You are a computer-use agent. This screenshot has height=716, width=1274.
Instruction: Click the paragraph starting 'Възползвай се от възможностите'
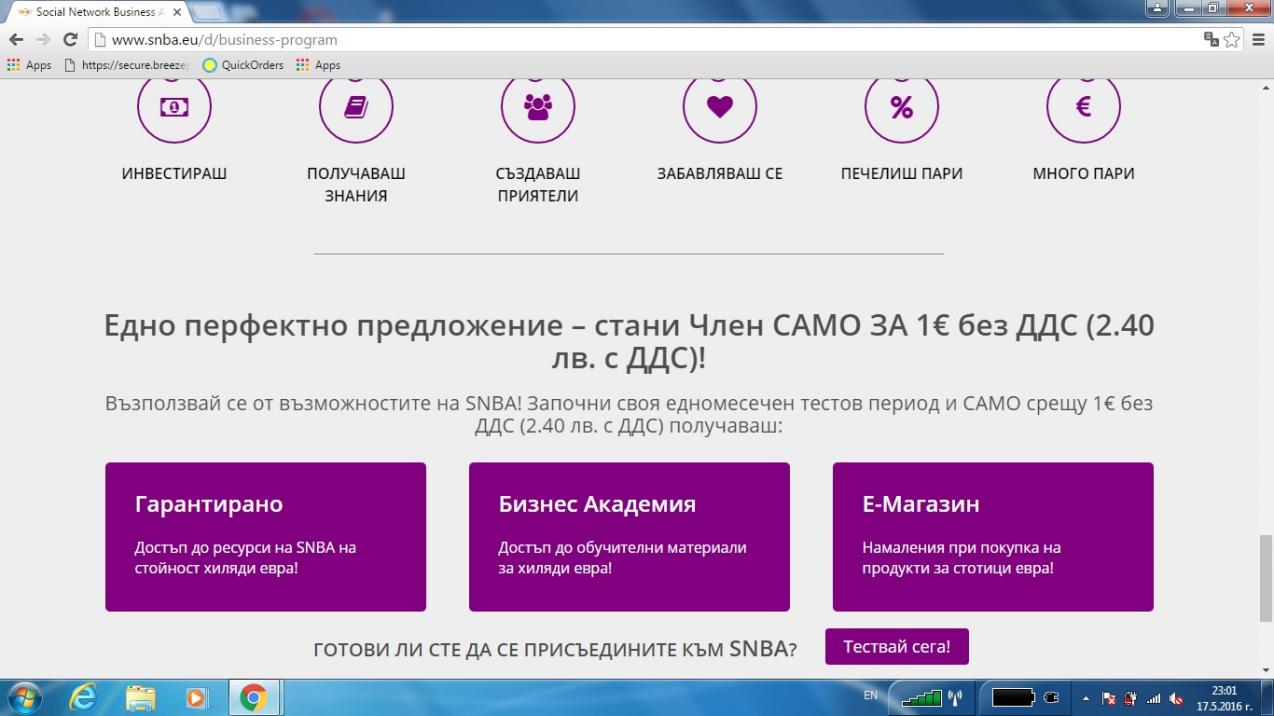629,415
